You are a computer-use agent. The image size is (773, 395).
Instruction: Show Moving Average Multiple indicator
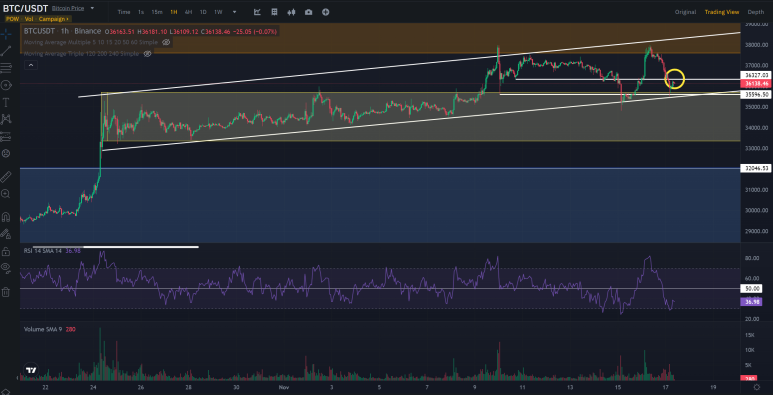(166, 42)
